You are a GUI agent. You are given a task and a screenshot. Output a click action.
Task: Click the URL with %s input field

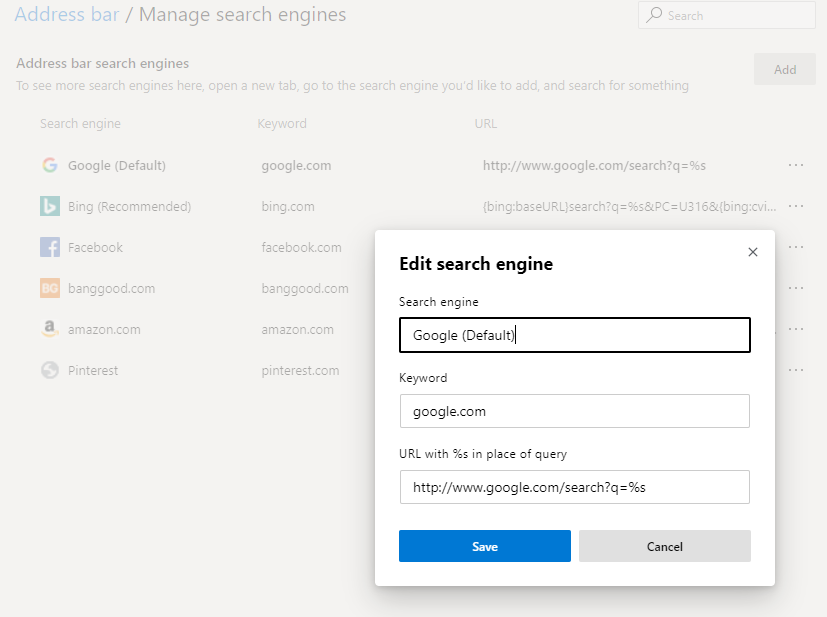(574, 487)
